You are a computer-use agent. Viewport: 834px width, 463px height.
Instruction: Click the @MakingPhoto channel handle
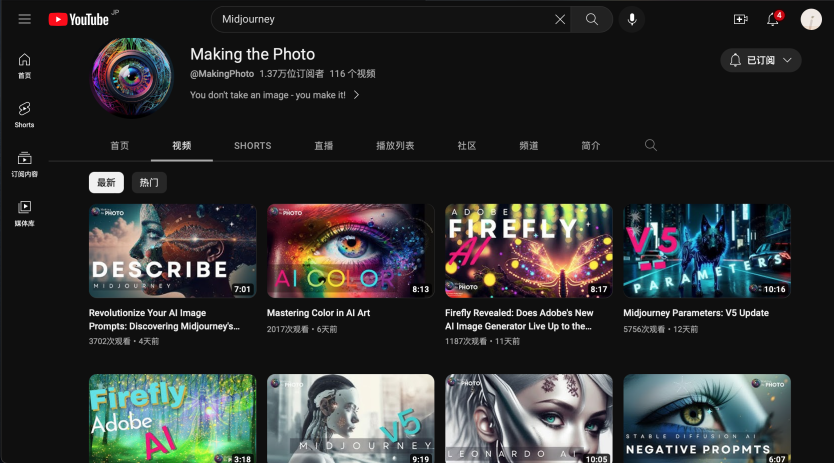pyautogui.click(x=222, y=74)
